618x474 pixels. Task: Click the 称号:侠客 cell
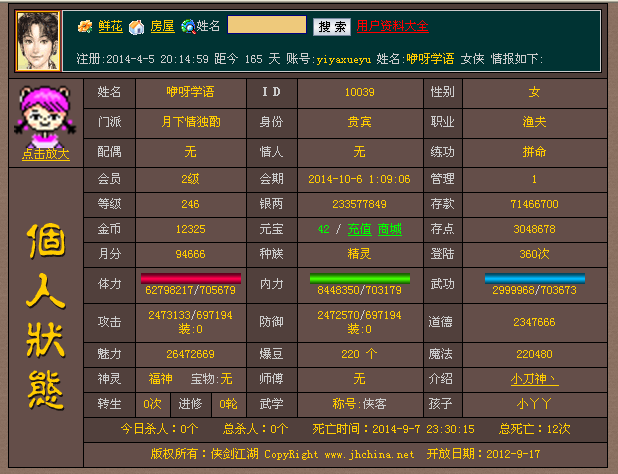[359, 404]
